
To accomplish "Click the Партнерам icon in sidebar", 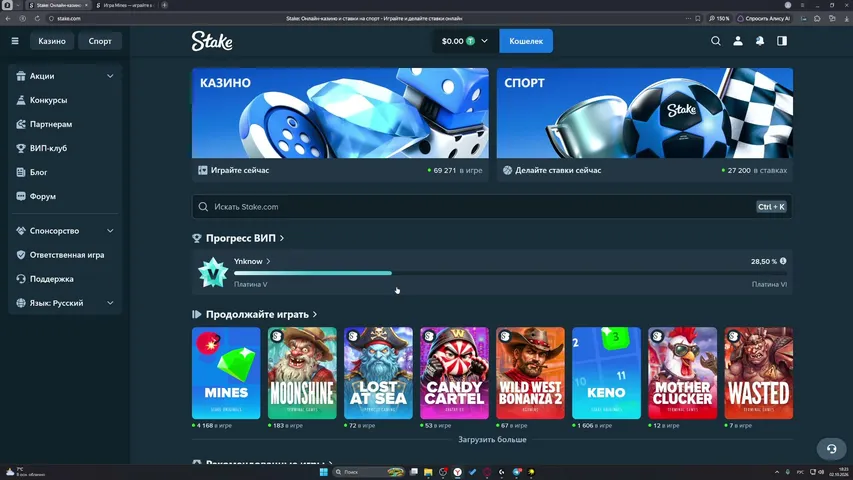I will click(x=21, y=124).
